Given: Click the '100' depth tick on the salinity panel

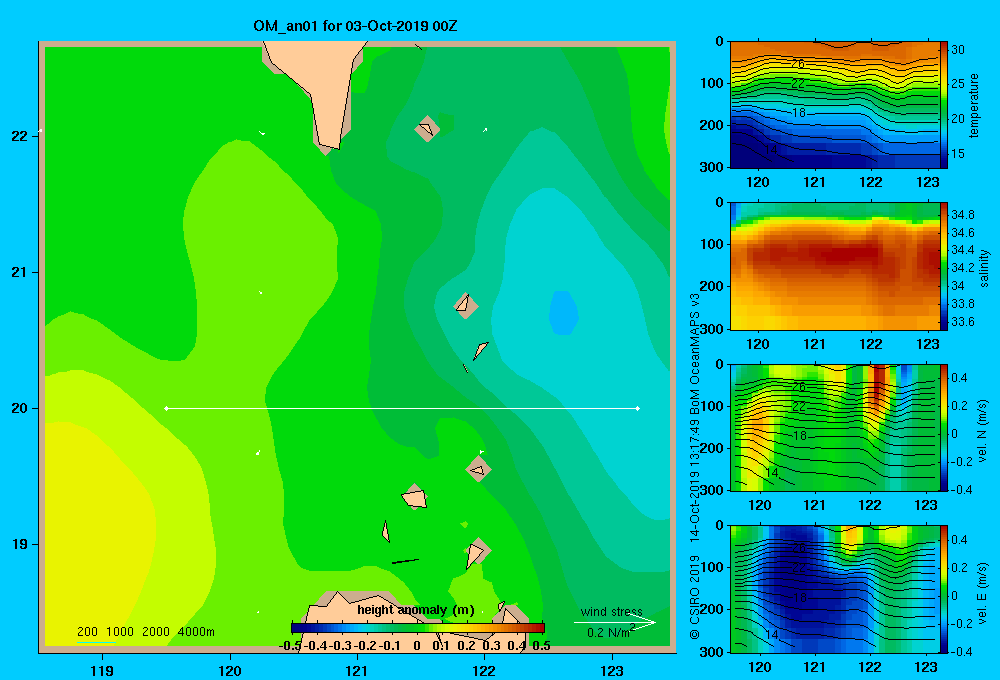Looking at the screenshot, I should (712, 244).
